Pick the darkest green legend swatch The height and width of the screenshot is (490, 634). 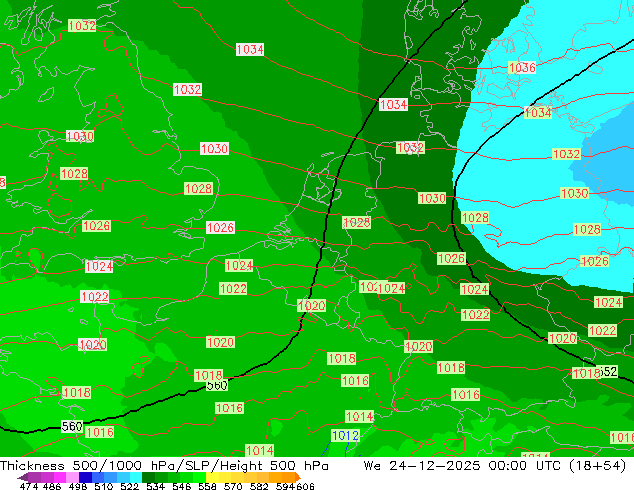(148, 477)
